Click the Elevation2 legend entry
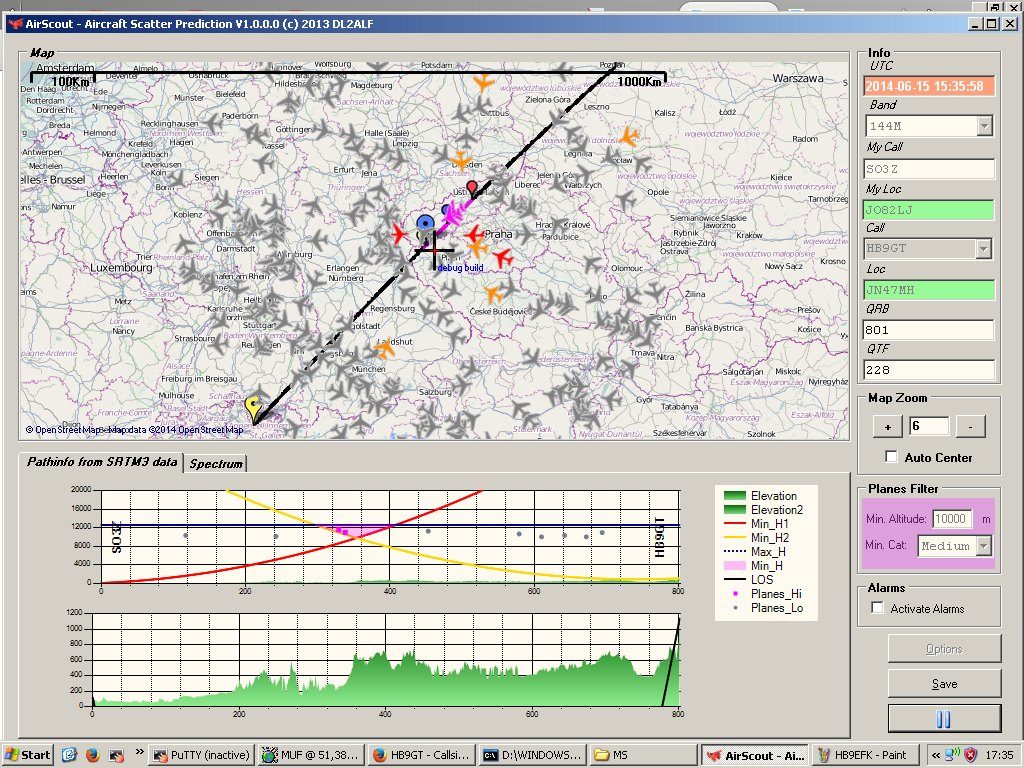The height and width of the screenshot is (768, 1024). tap(764, 509)
